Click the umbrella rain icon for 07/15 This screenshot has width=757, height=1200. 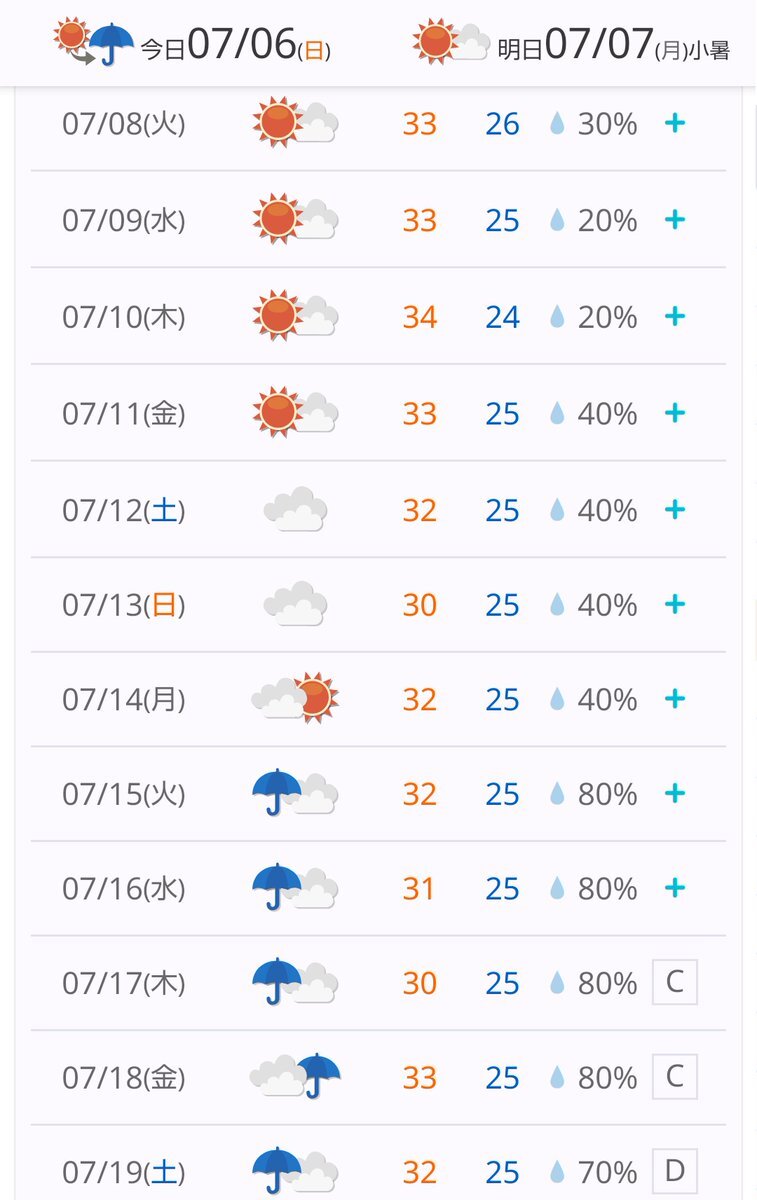pos(295,793)
